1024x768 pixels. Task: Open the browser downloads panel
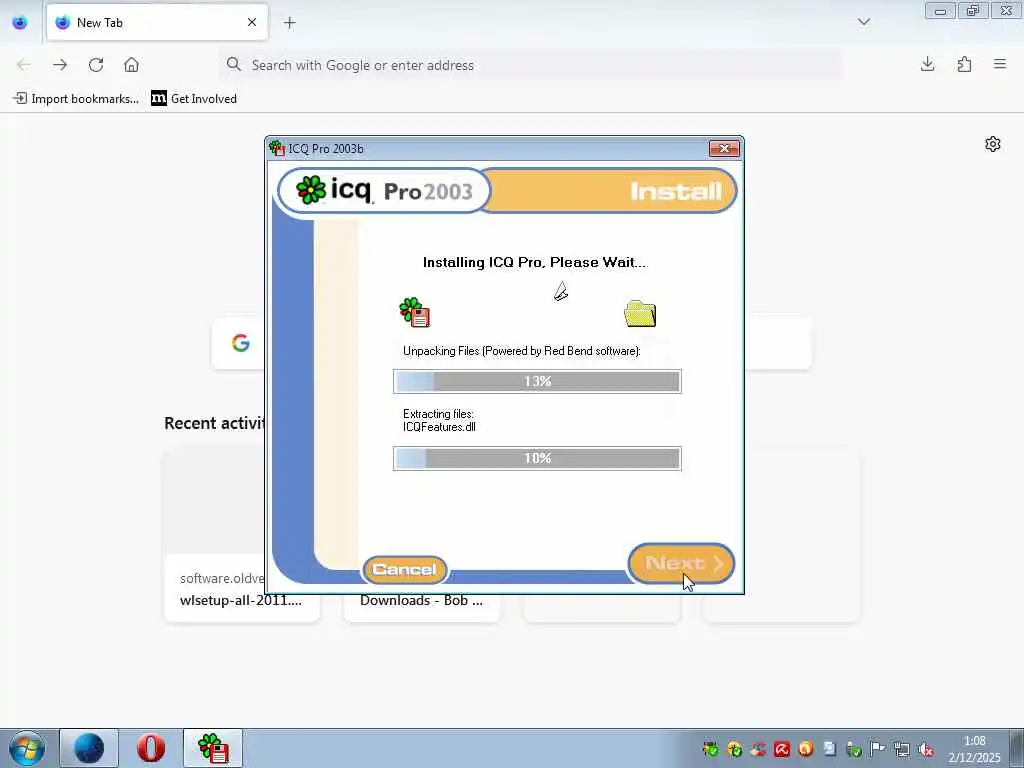click(927, 64)
